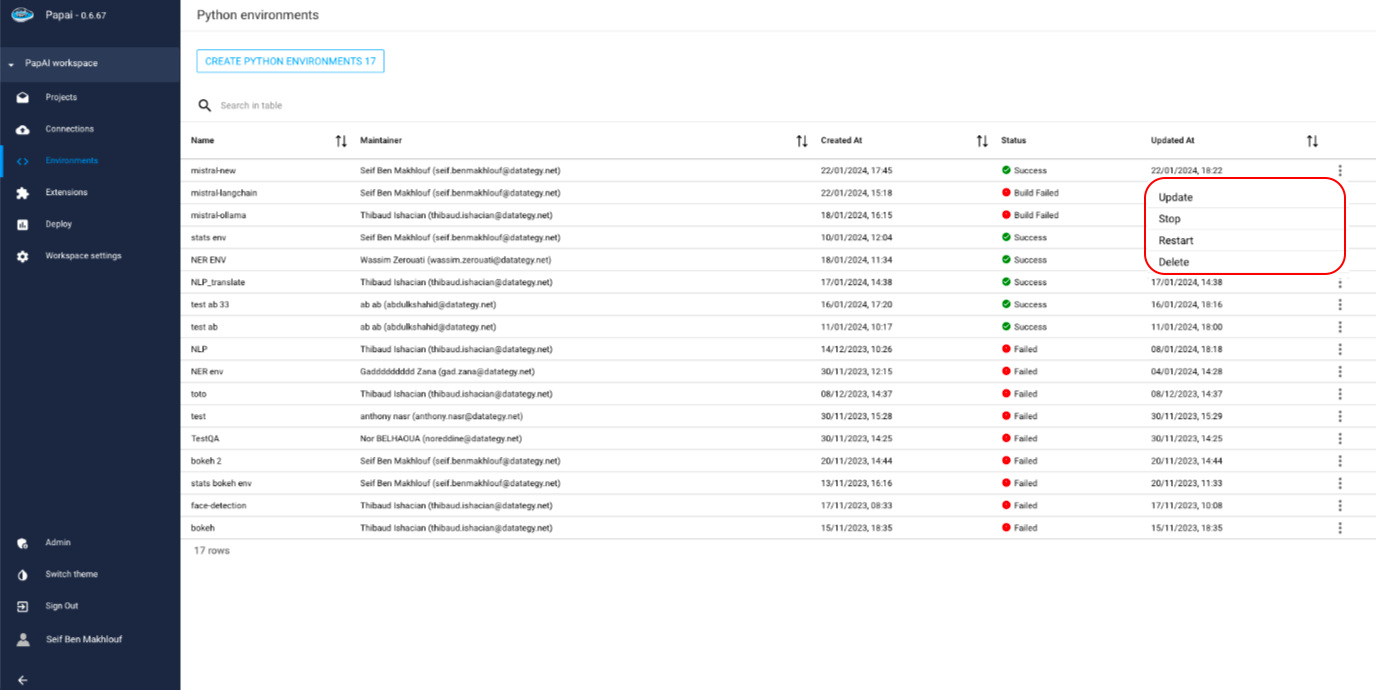Image resolution: width=1376 pixels, height=690 pixels.
Task: Sort the table by Name column
Action: 341,141
